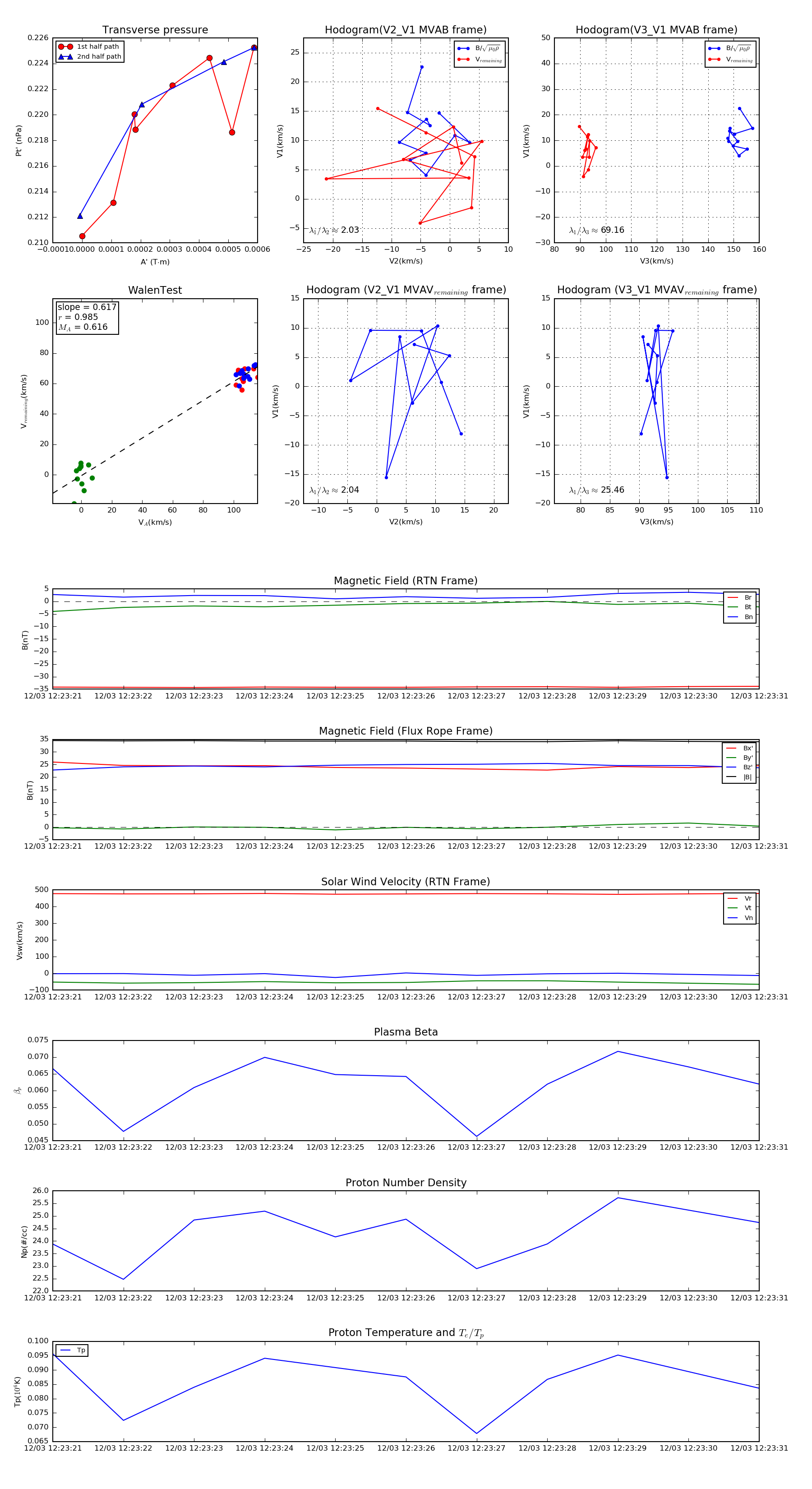The height and width of the screenshot is (1489, 812).
Task: Click the λ1/λ2 ≈ 2.04 annotation
Action: coord(334,490)
